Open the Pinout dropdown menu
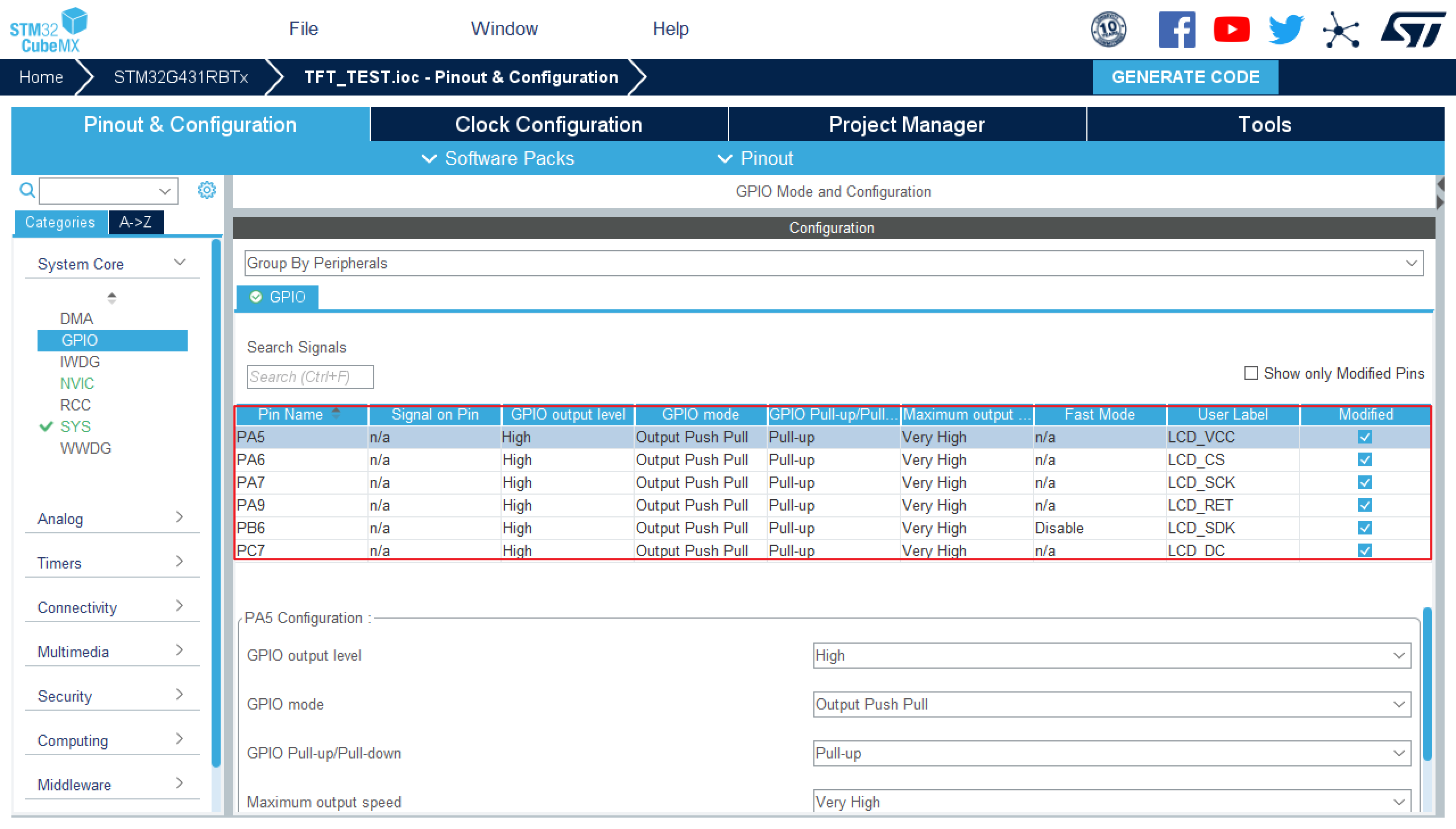 (x=755, y=158)
